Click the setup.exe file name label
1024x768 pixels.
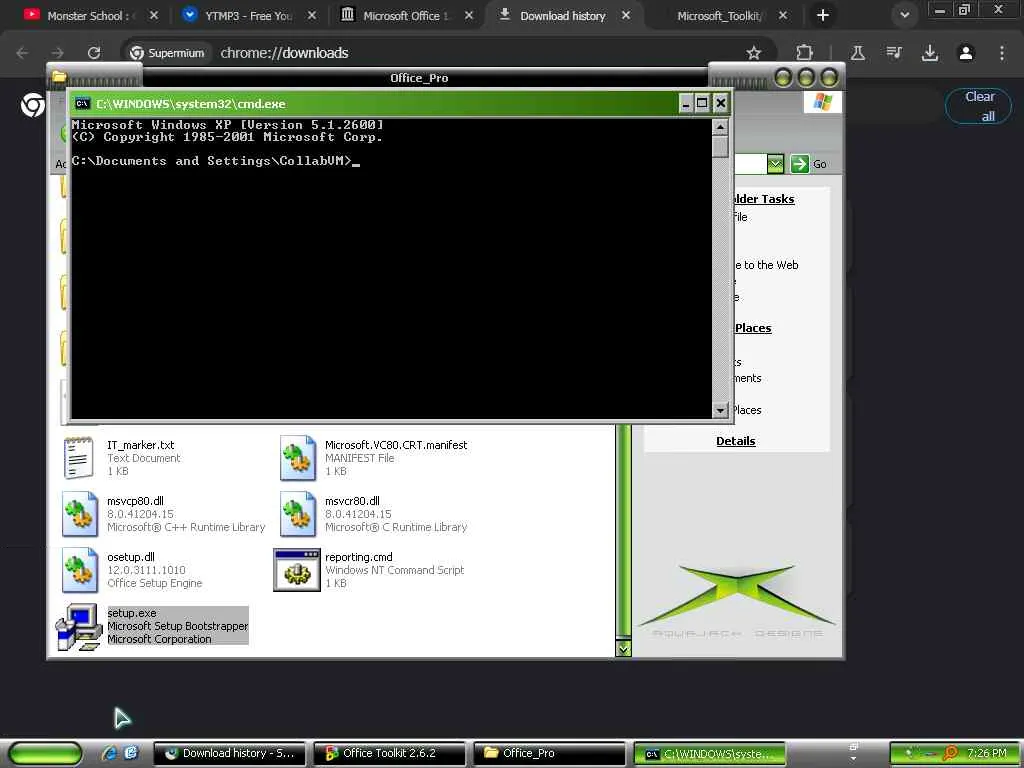[132, 613]
